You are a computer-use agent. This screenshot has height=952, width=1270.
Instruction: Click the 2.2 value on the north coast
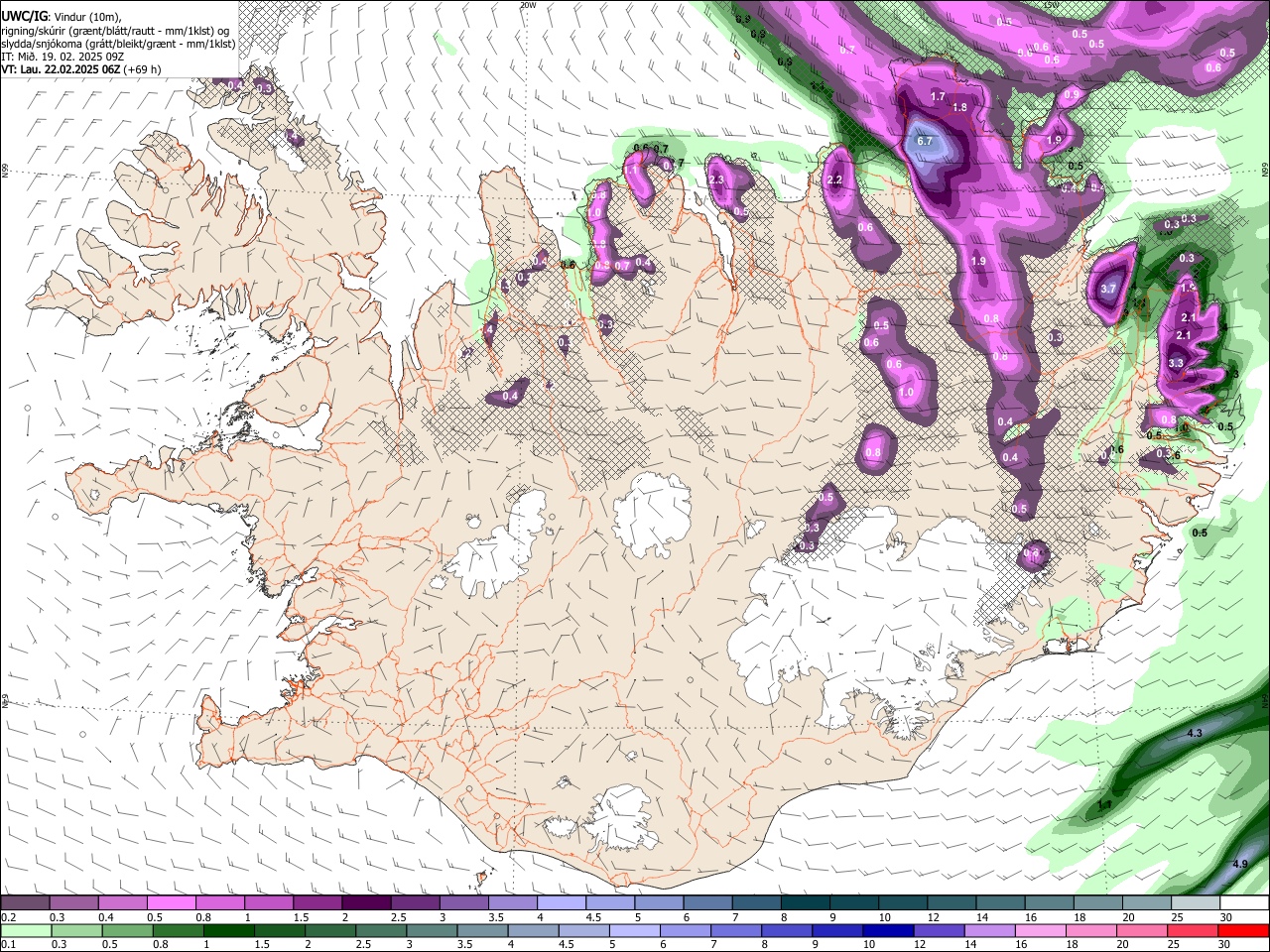(834, 180)
